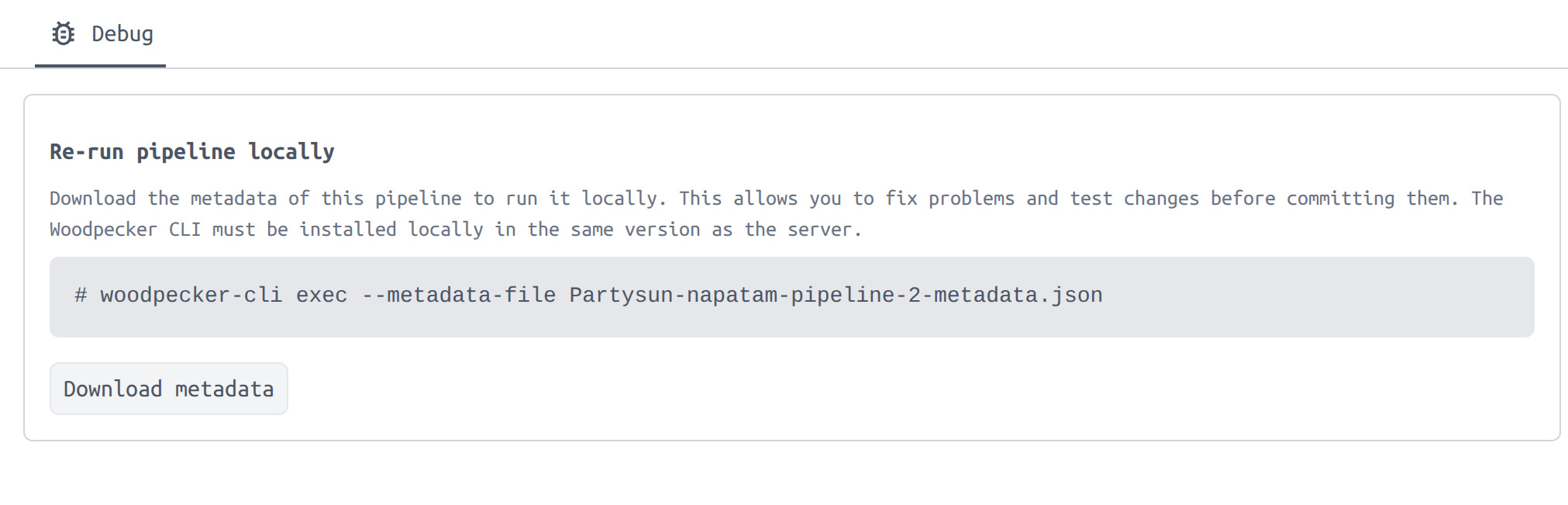Click the bug icon on the Debug tab
Viewport: 1568px width, 505px height.
coord(63,33)
